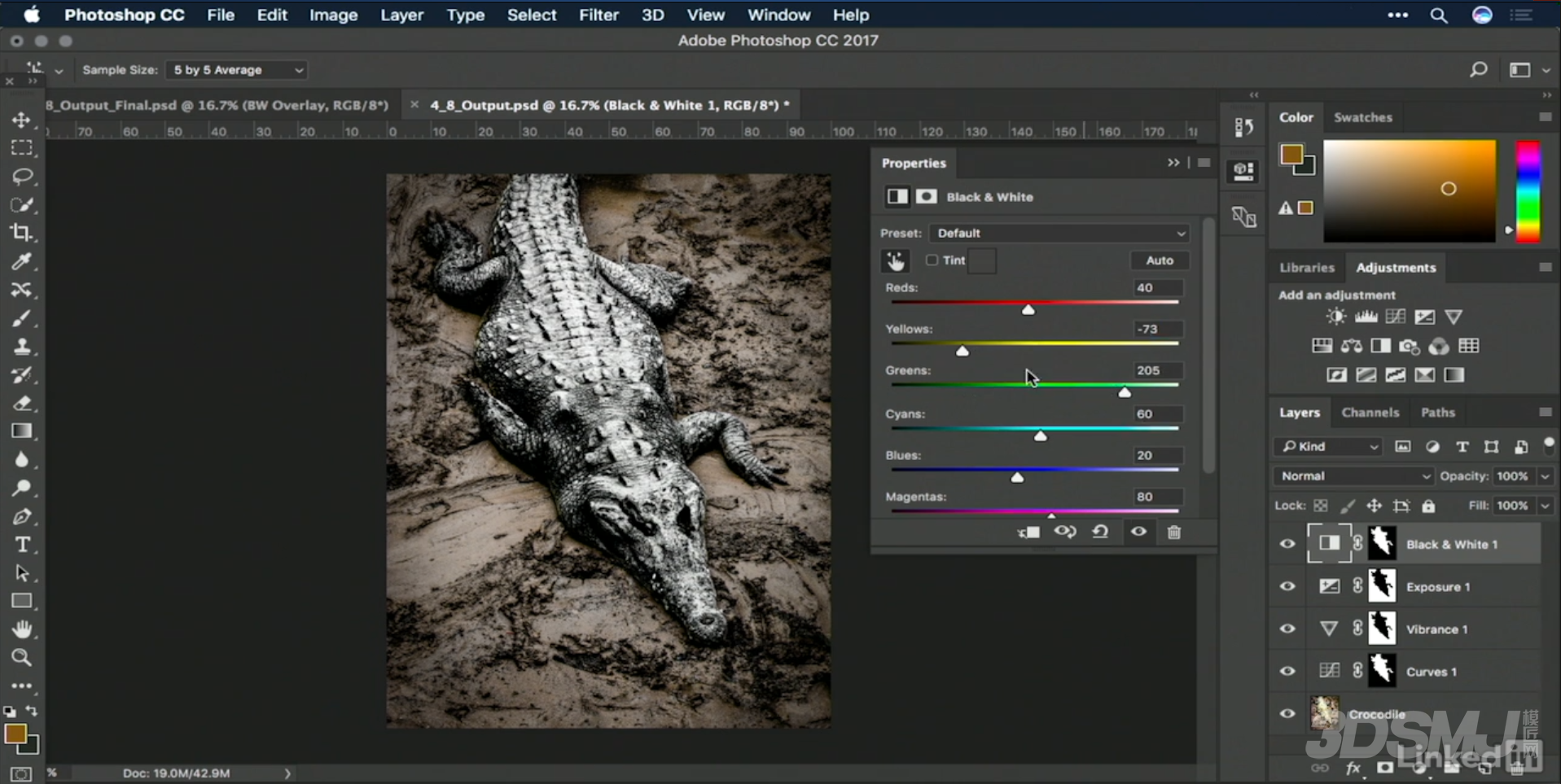
Task: Open the Sample Size dropdown
Action: click(x=236, y=70)
